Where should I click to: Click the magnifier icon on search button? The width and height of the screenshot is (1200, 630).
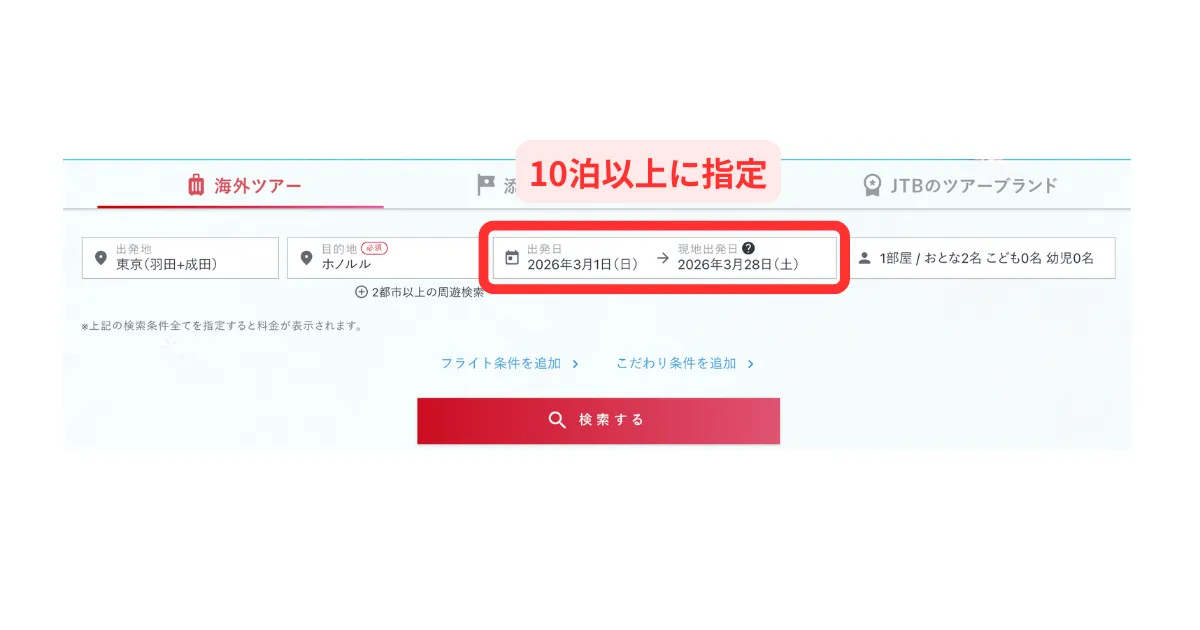tap(557, 420)
